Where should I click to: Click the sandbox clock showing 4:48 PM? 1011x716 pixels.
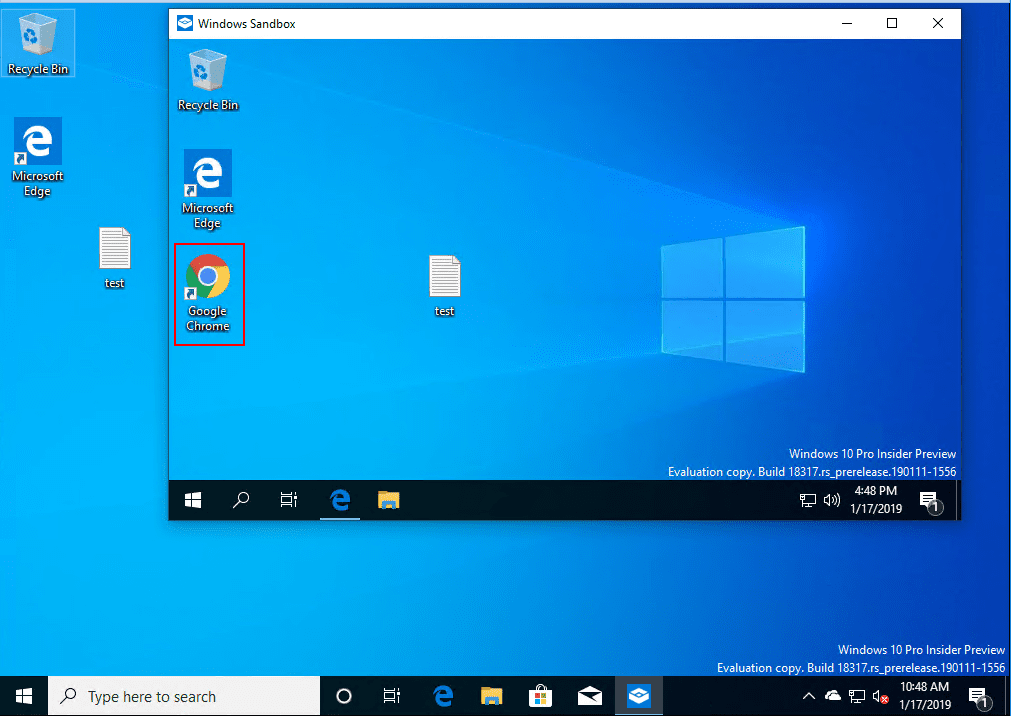875,500
